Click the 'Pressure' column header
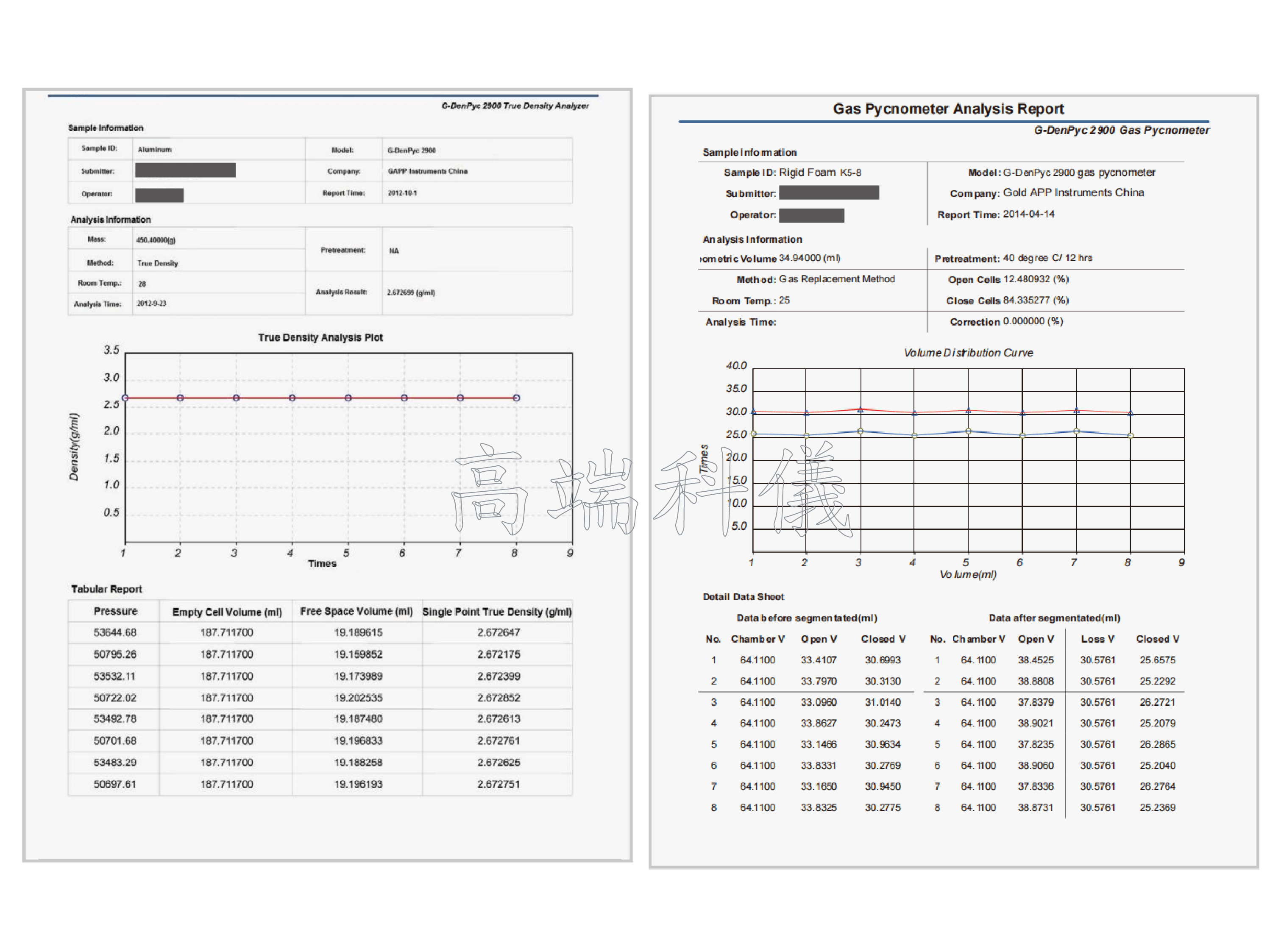Image resolution: width=1270 pixels, height=952 pixels. pyautogui.click(x=115, y=611)
